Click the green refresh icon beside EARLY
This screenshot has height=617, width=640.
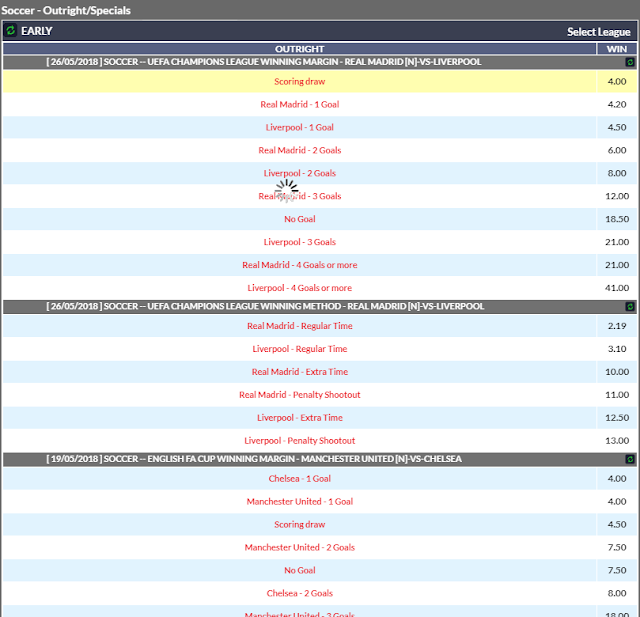click(x=10, y=31)
